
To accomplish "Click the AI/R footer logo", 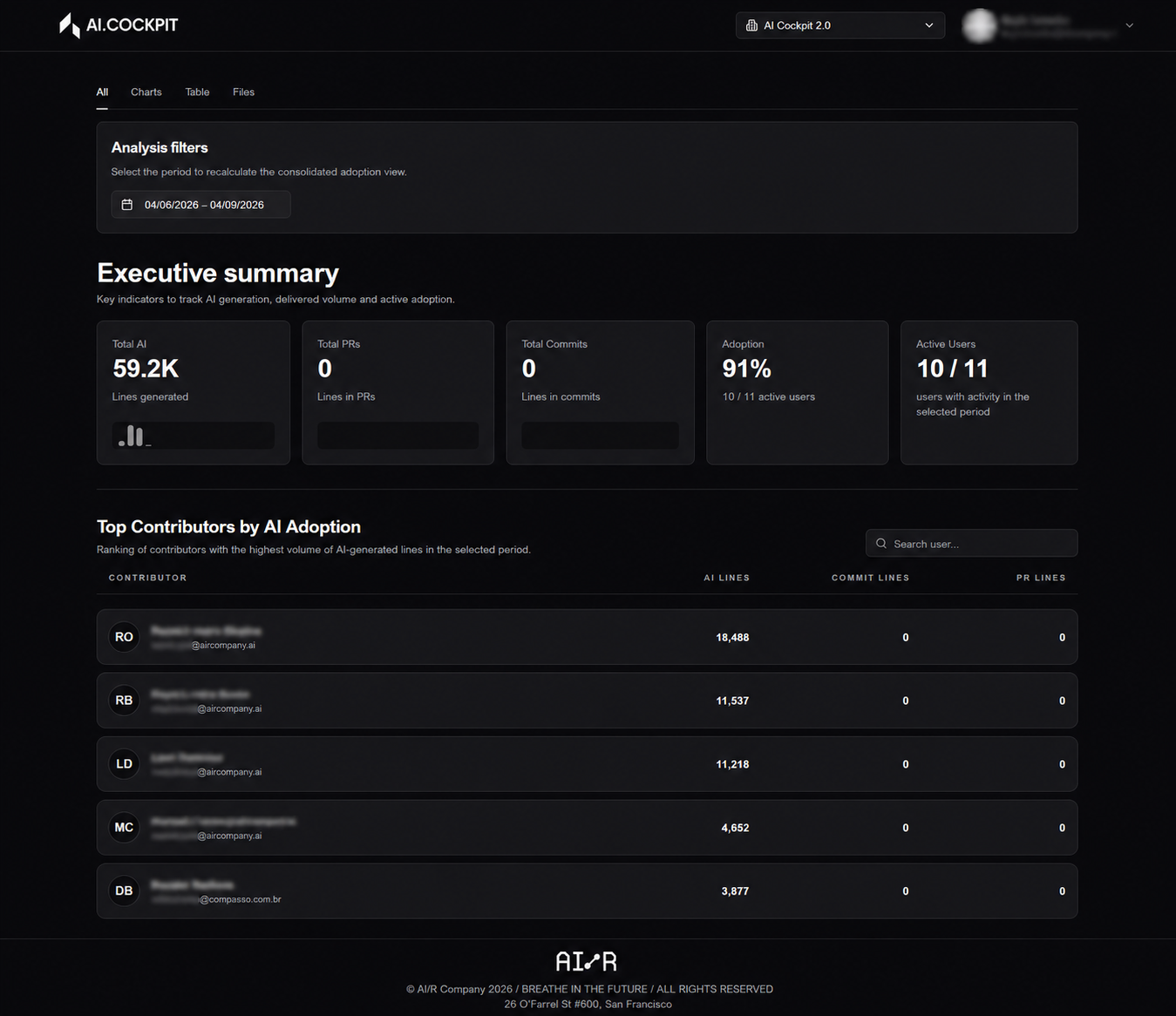I will 587,961.
